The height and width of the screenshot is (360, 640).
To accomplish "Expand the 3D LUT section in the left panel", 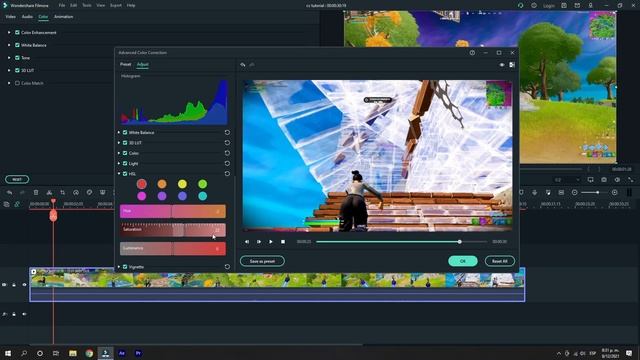I will click(x=9, y=70).
